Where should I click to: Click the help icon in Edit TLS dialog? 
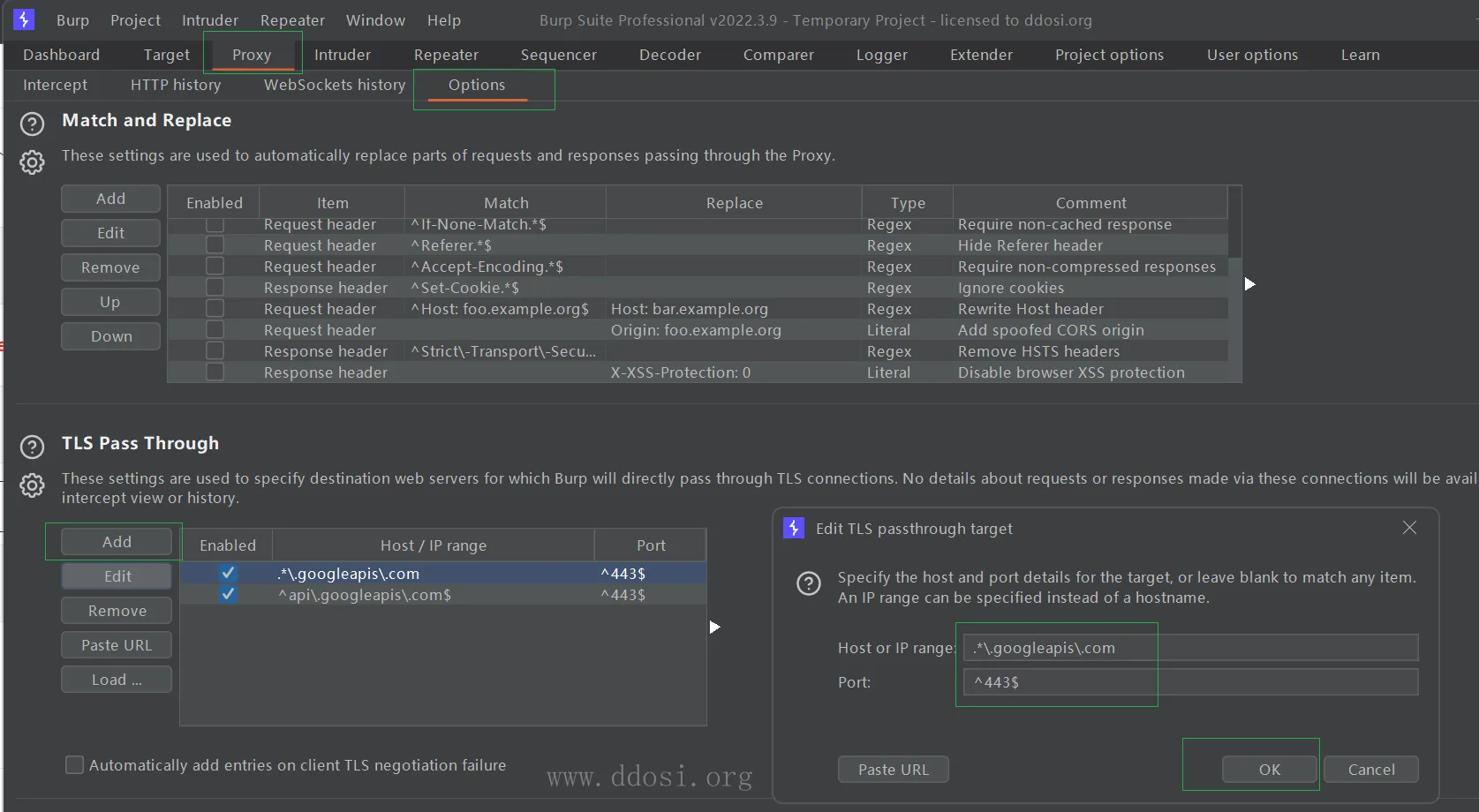pyautogui.click(x=808, y=583)
